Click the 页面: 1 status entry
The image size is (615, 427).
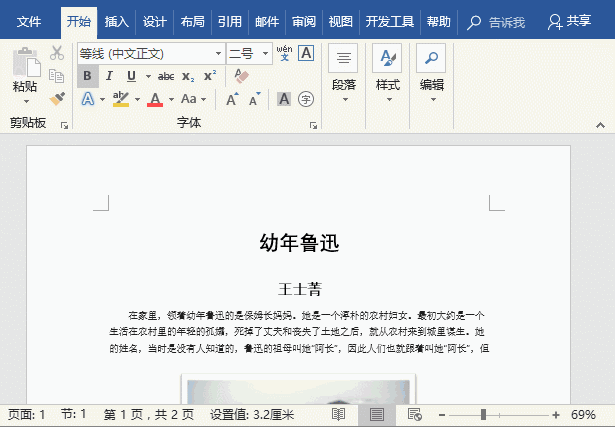click(27, 414)
